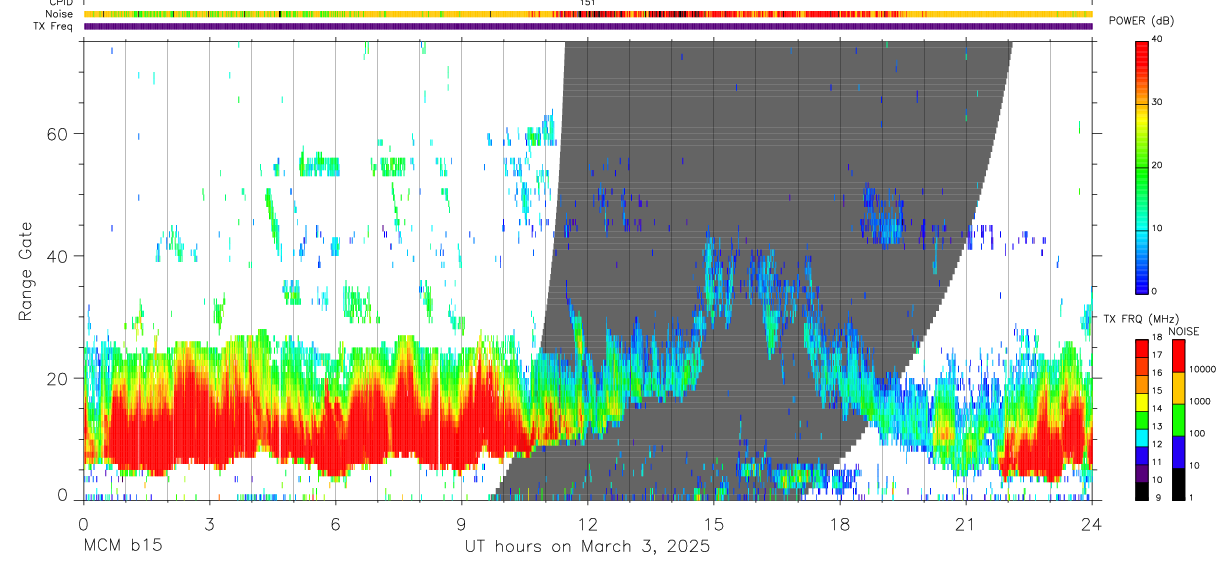Click the '151' CPID value
The image size is (1228, 567).
[x=588, y=3]
